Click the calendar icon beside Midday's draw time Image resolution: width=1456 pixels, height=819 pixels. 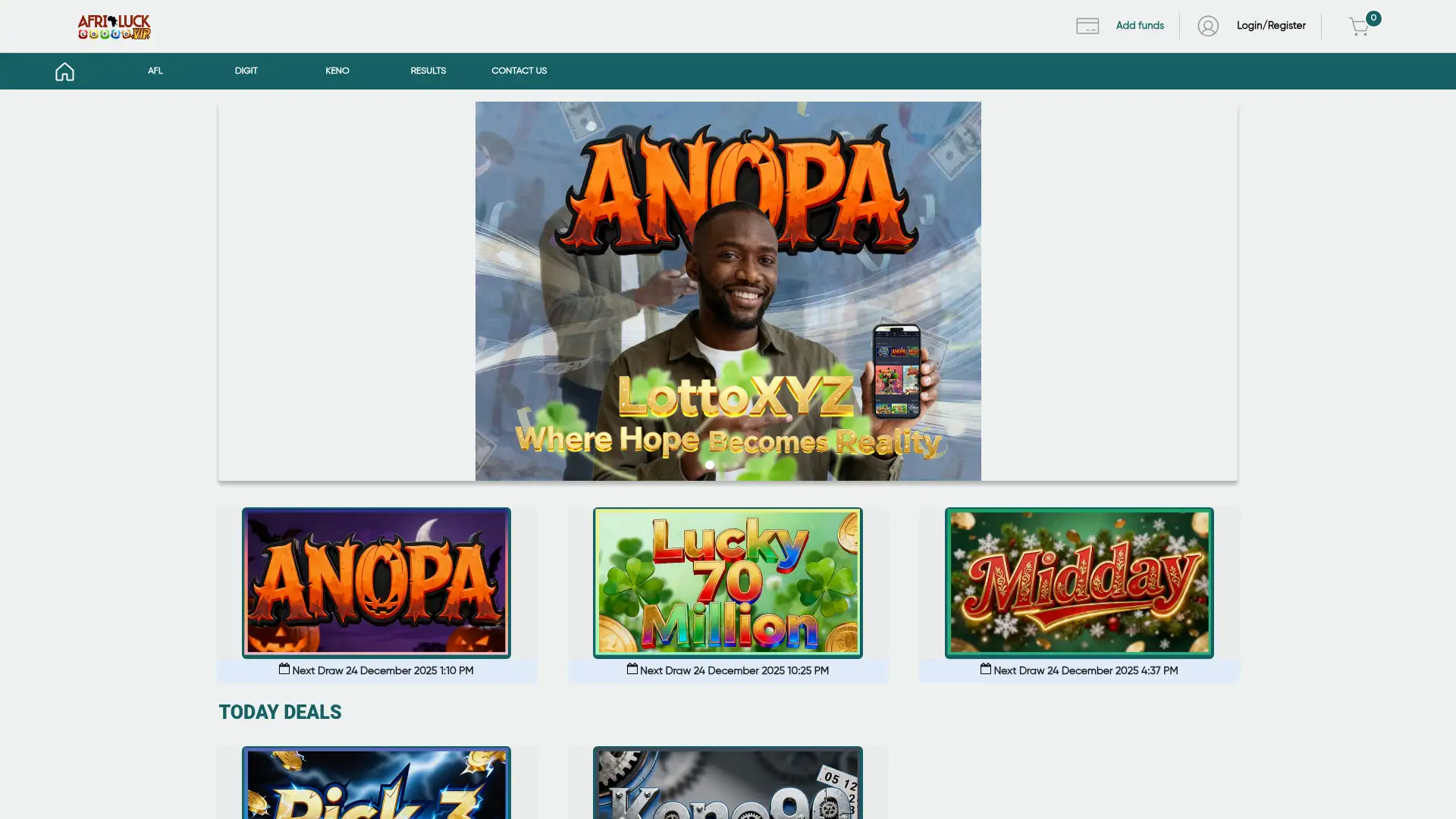point(985,670)
